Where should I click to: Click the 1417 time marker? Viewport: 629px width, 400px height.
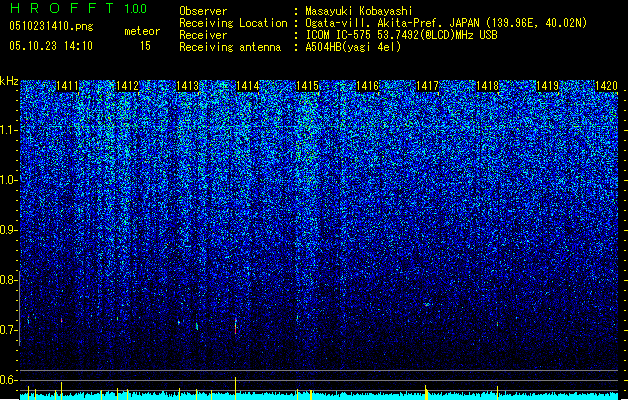pyautogui.click(x=428, y=86)
